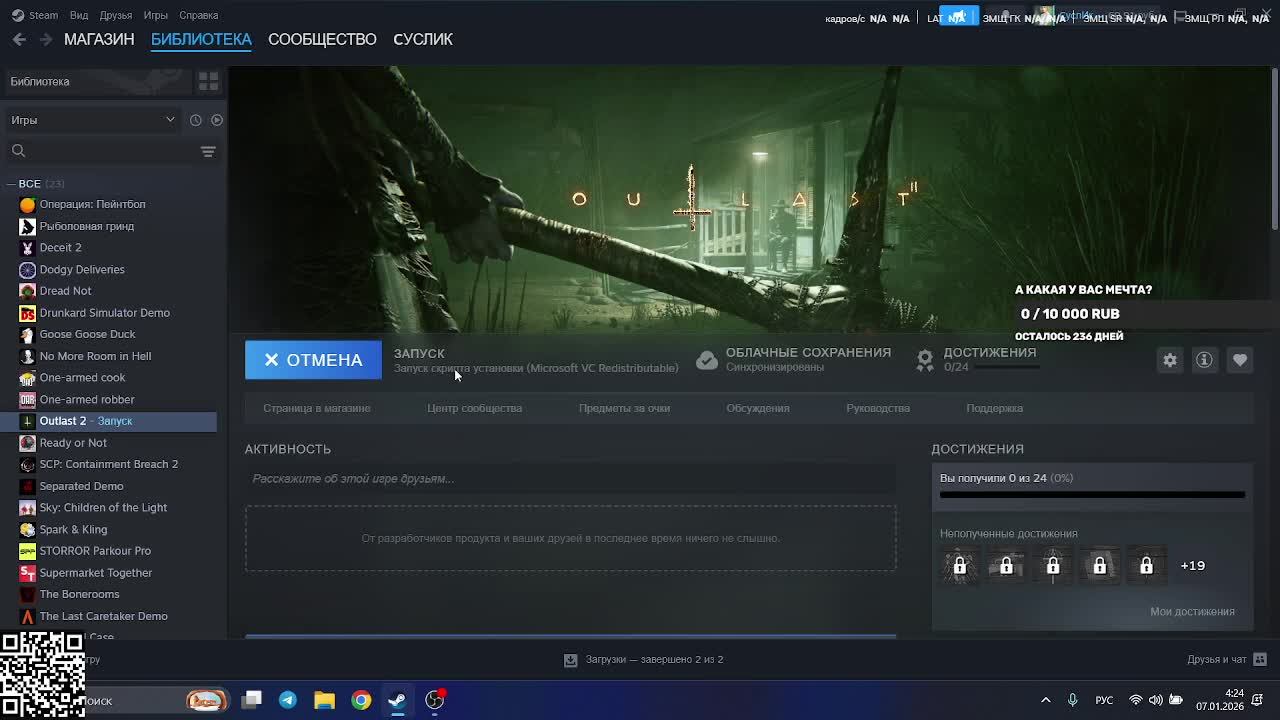The width and height of the screenshot is (1280, 720).
Task: Click the microphone tray icon
Action: point(1072,700)
